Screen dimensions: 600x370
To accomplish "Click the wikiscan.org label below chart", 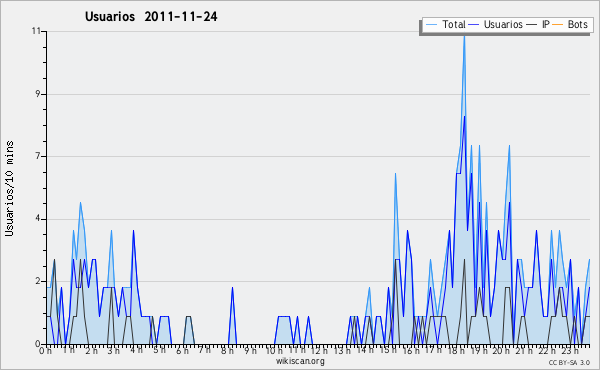I will [x=300, y=361].
